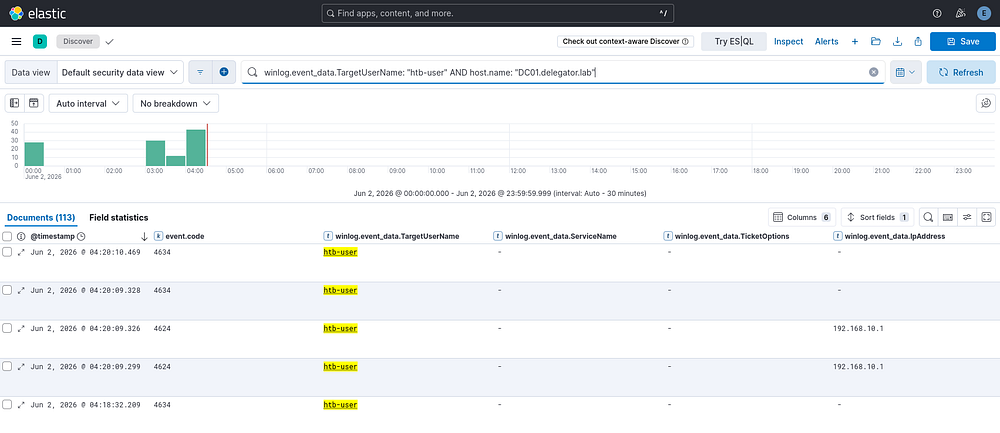
Task: Open the No breakdown dropdown
Action: [x=175, y=103]
